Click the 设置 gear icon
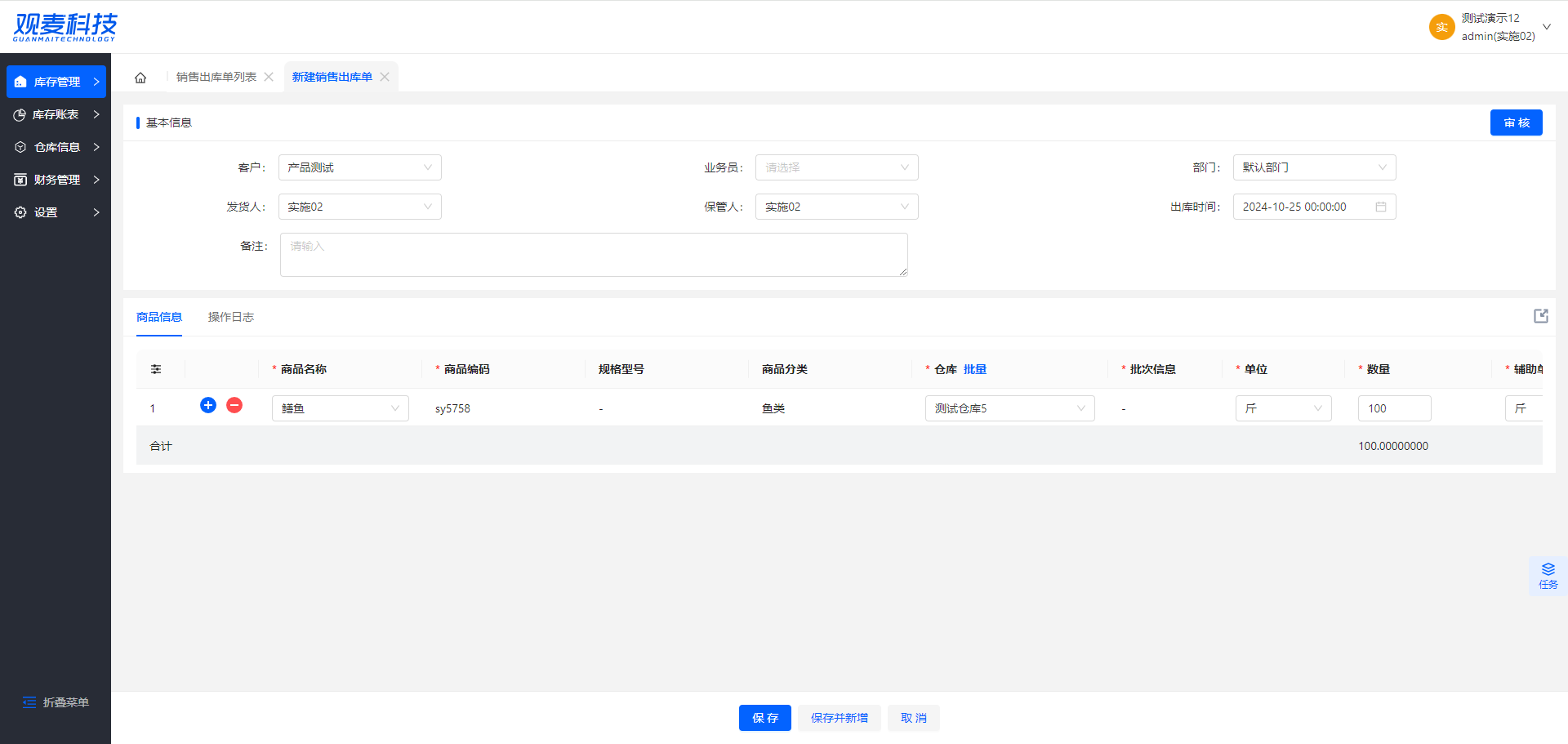The image size is (1568, 744). tap(20, 212)
